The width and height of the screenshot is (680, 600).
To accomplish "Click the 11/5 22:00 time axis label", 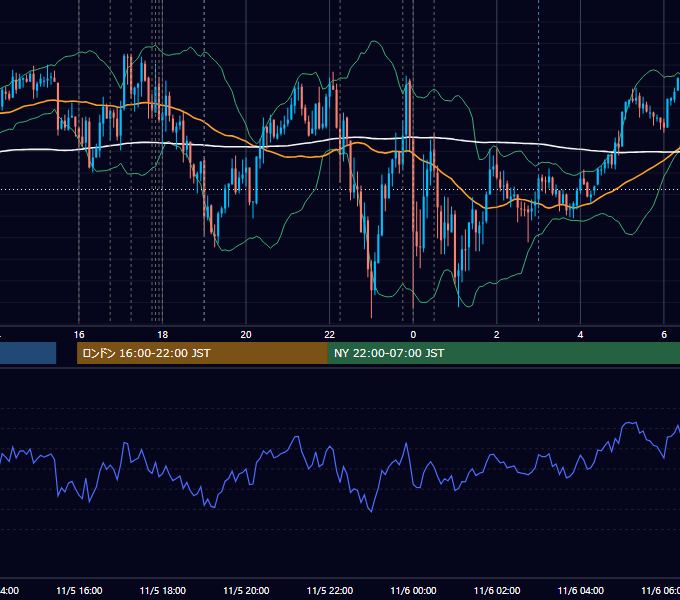I will coord(330,590).
